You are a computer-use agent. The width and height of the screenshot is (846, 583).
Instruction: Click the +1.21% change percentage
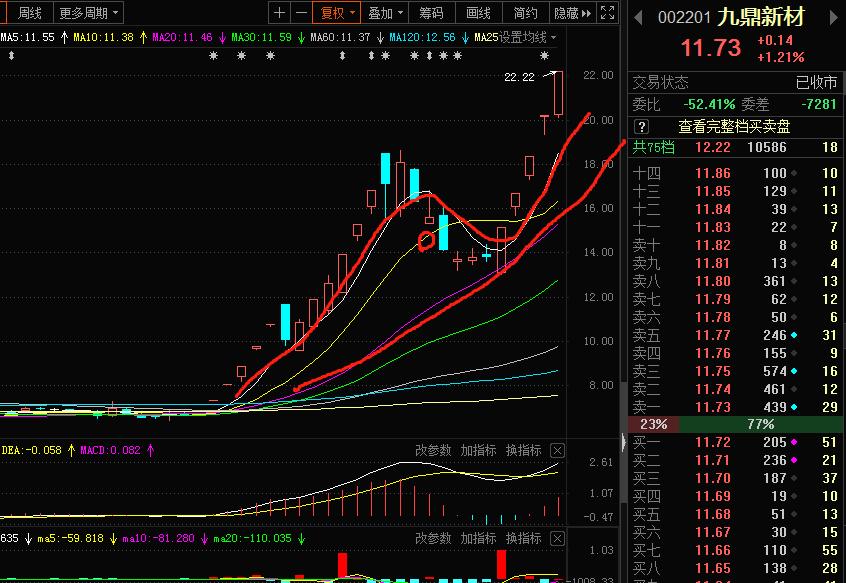781,57
